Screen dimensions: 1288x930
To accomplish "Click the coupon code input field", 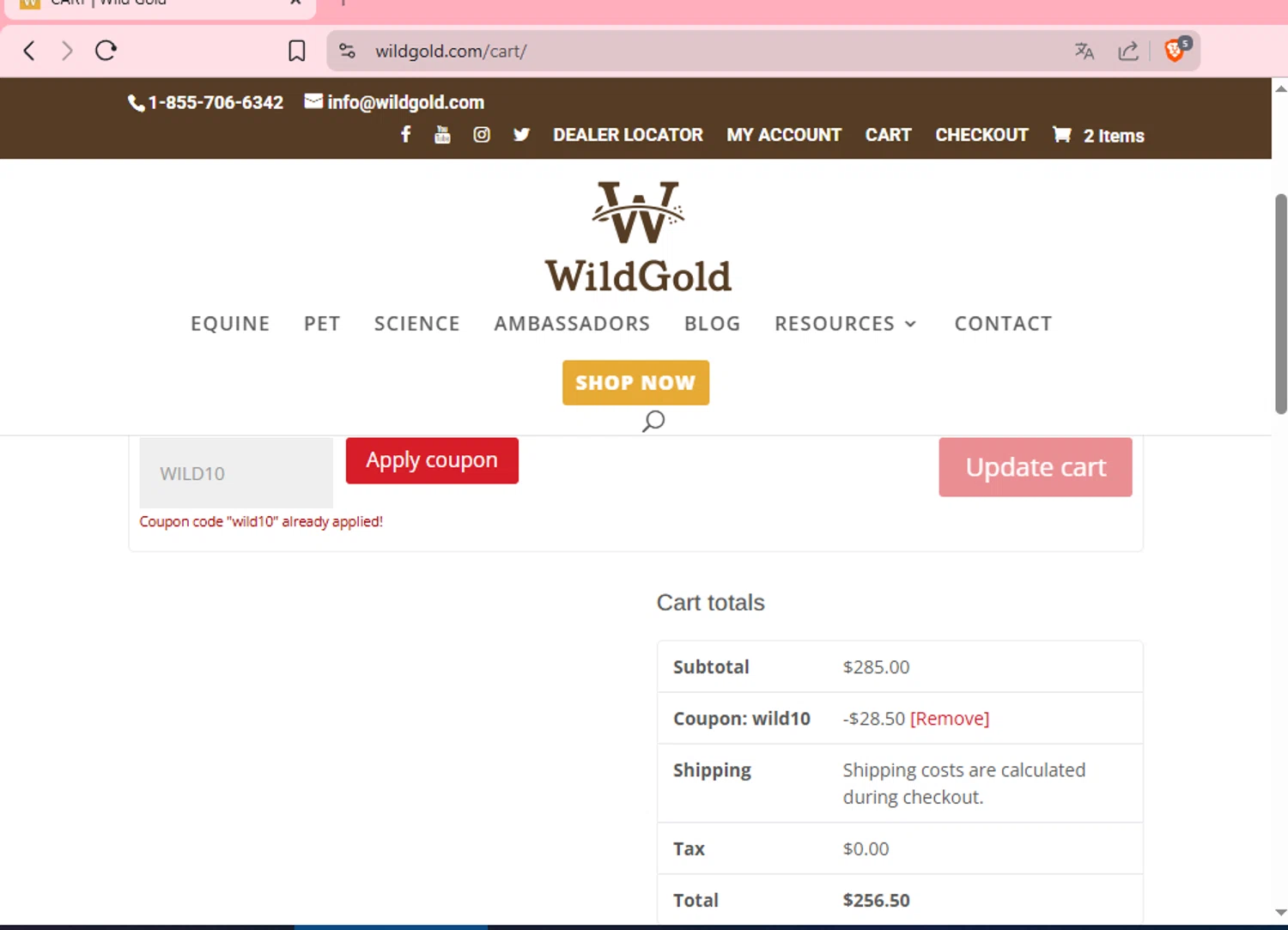I will [236, 473].
